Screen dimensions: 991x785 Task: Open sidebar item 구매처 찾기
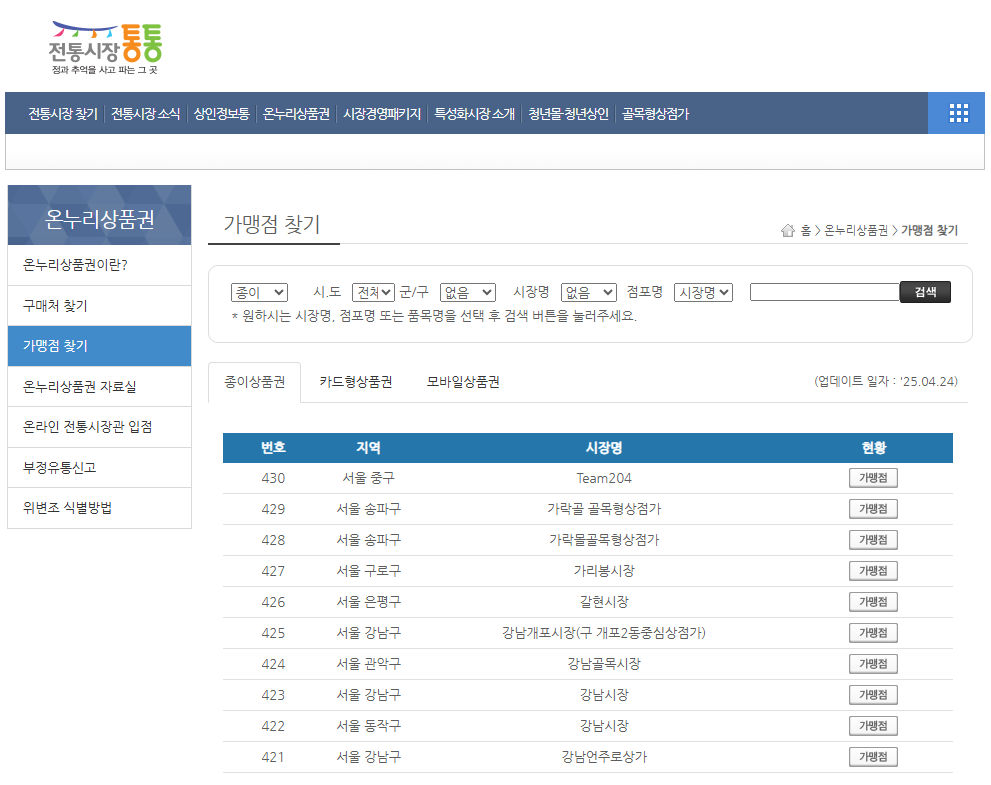pos(99,306)
